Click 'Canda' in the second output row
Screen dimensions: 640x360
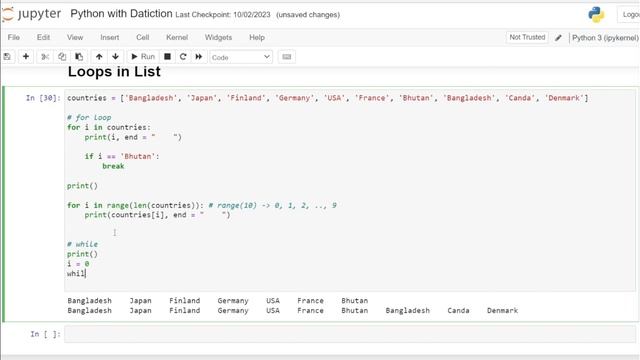pos(458,311)
